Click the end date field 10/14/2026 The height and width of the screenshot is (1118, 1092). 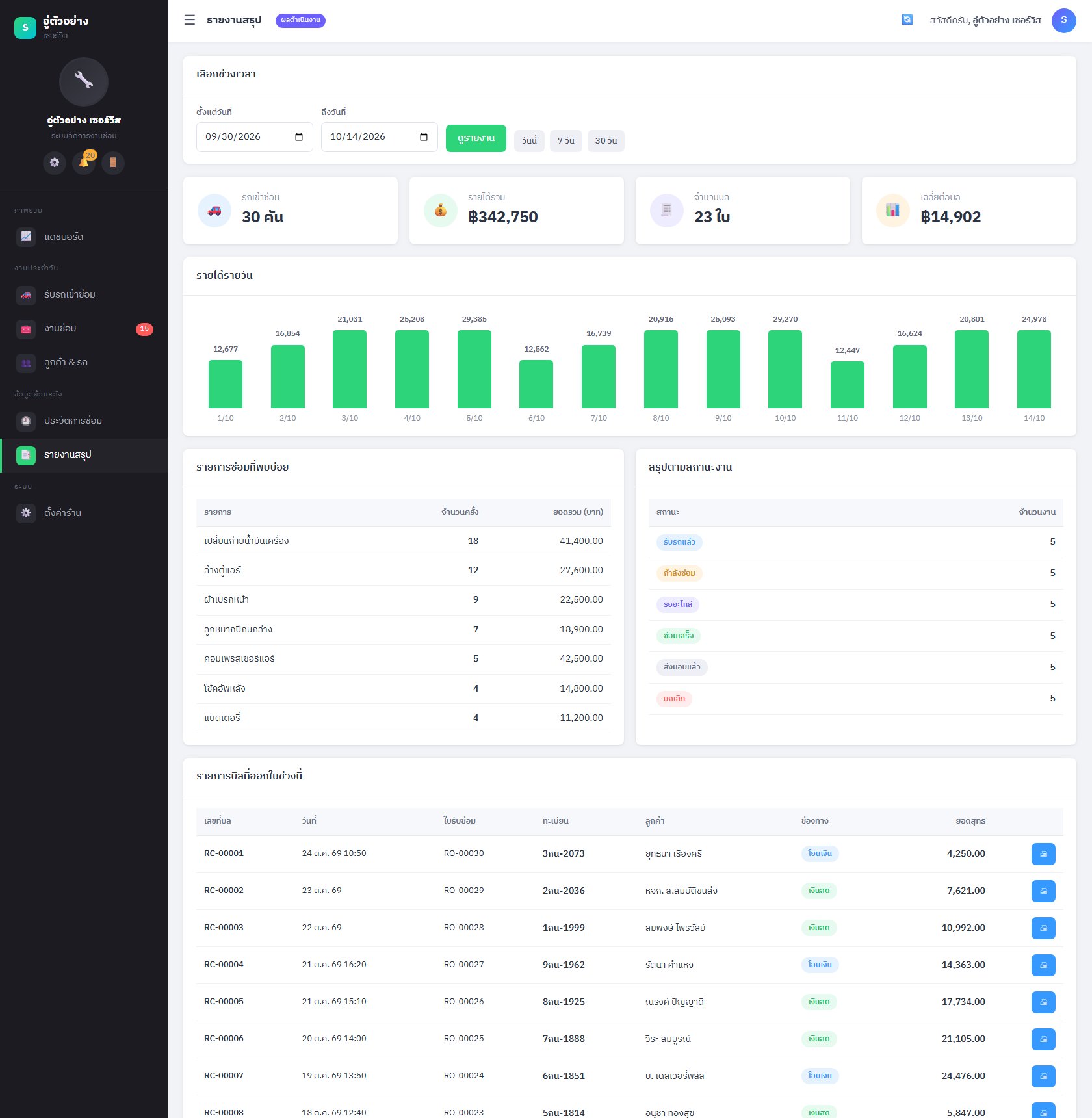379,137
